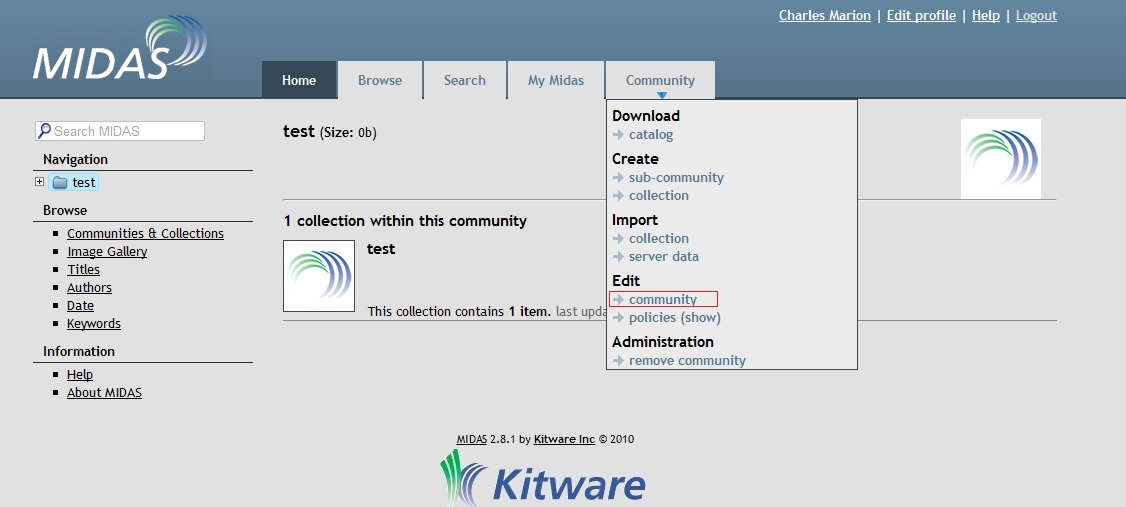Click remove community under Administration

(687, 361)
